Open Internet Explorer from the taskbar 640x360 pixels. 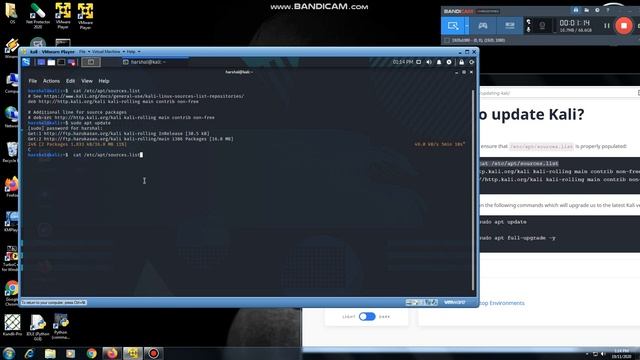(29, 353)
